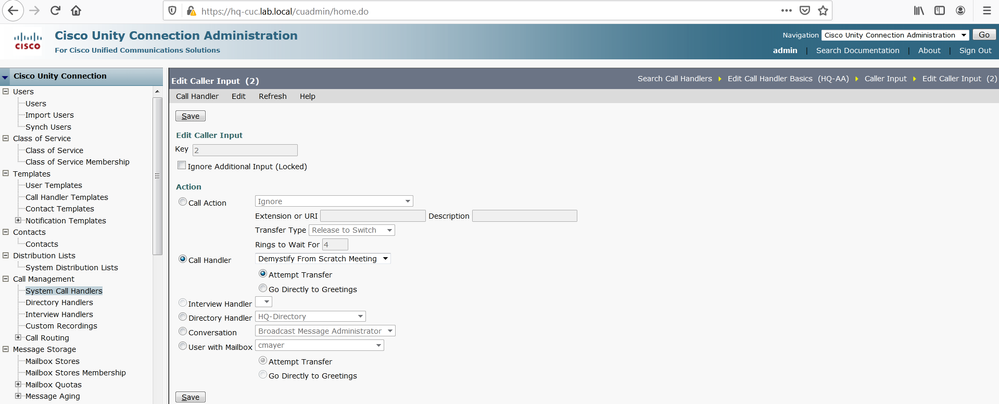Click the Cisco logo
999x404 pixels.
[27, 41]
